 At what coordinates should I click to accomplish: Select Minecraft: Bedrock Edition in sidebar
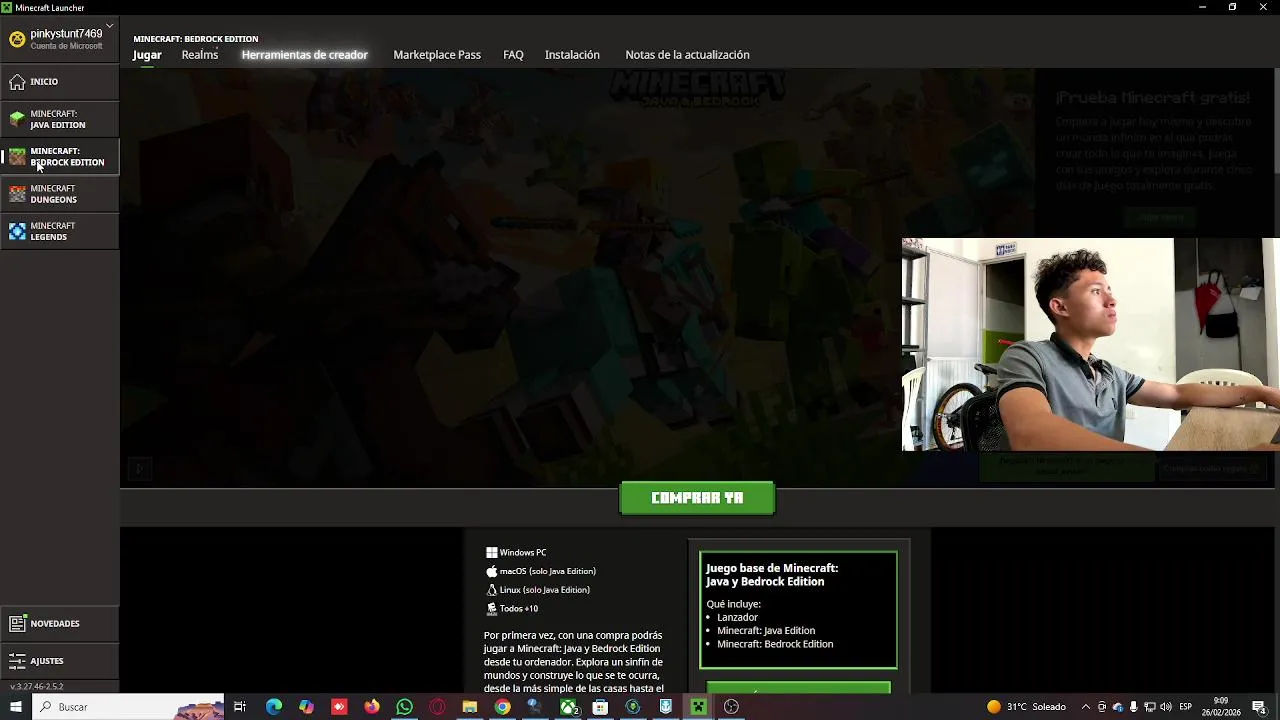pos(59,157)
